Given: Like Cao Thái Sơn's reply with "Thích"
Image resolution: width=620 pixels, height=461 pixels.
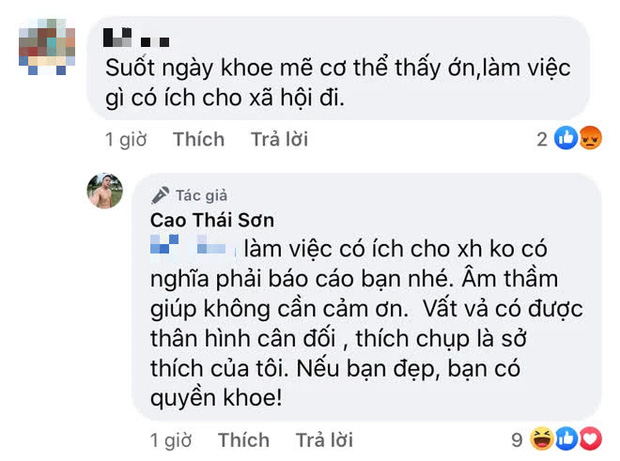Looking at the screenshot, I should click(244, 439).
